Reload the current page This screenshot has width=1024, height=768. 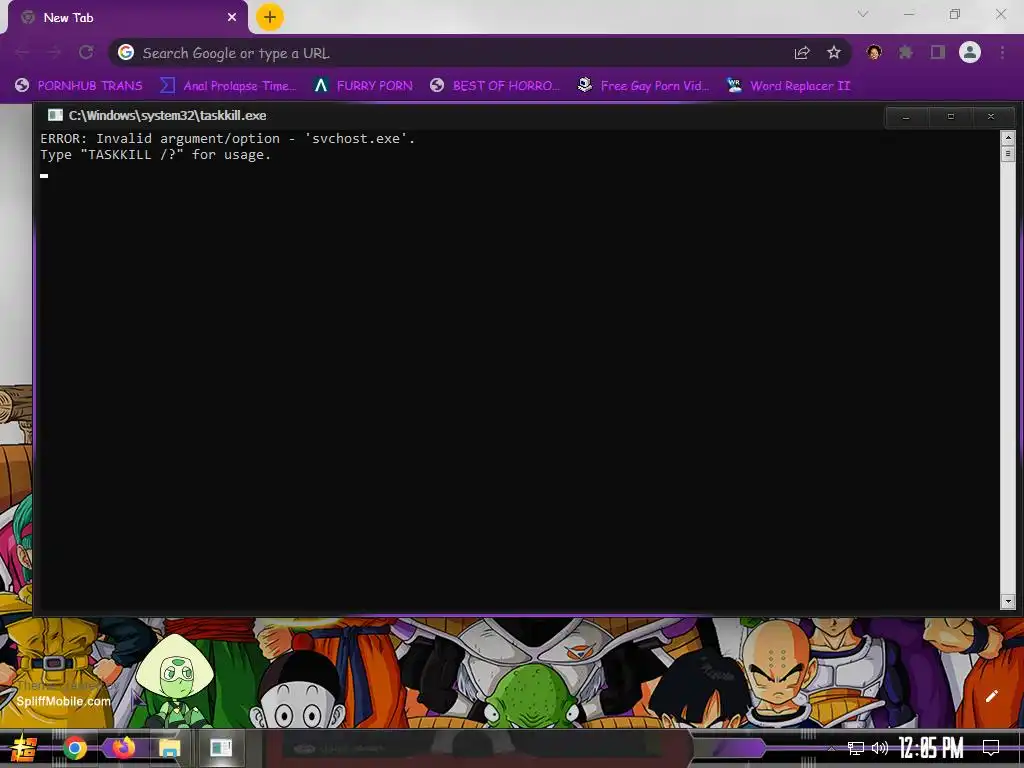[x=86, y=52]
